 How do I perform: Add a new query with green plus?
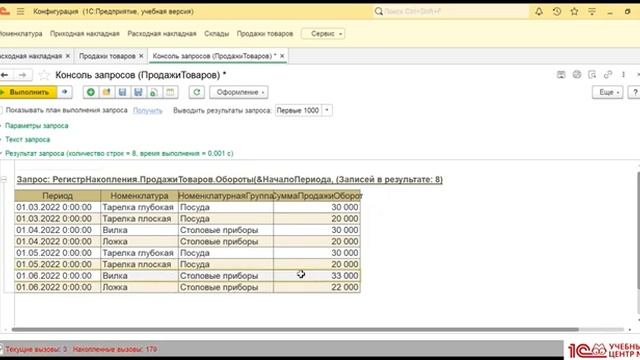point(91,92)
